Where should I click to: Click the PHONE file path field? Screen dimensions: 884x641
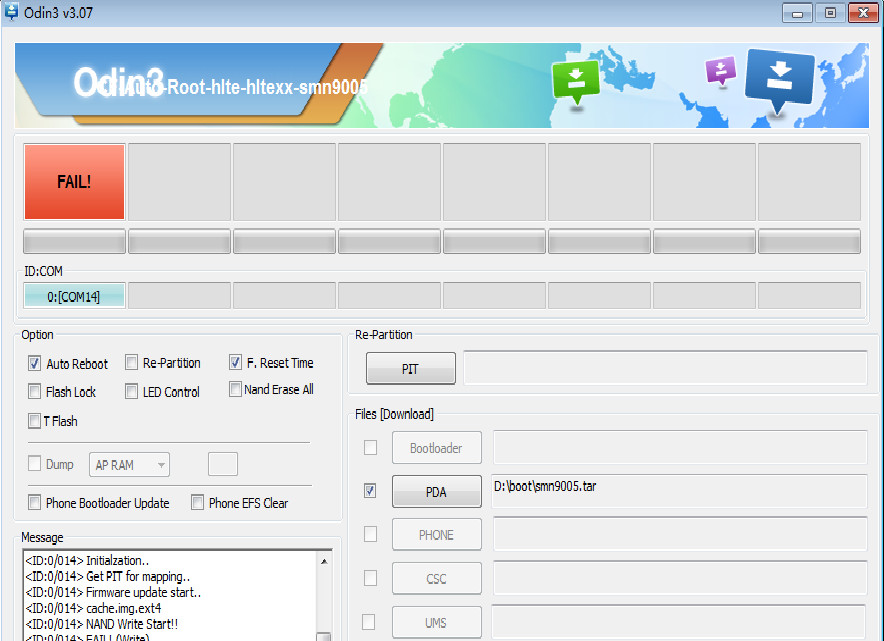pyautogui.click(x=680, y=534)
